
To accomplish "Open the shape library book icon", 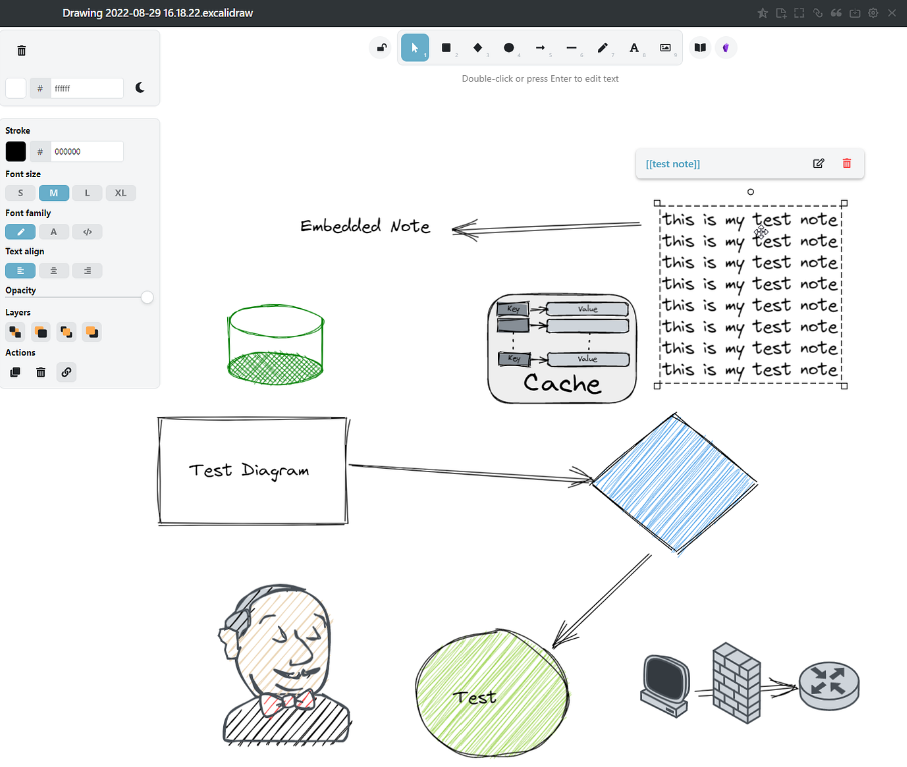I will (x=700, y=48).
